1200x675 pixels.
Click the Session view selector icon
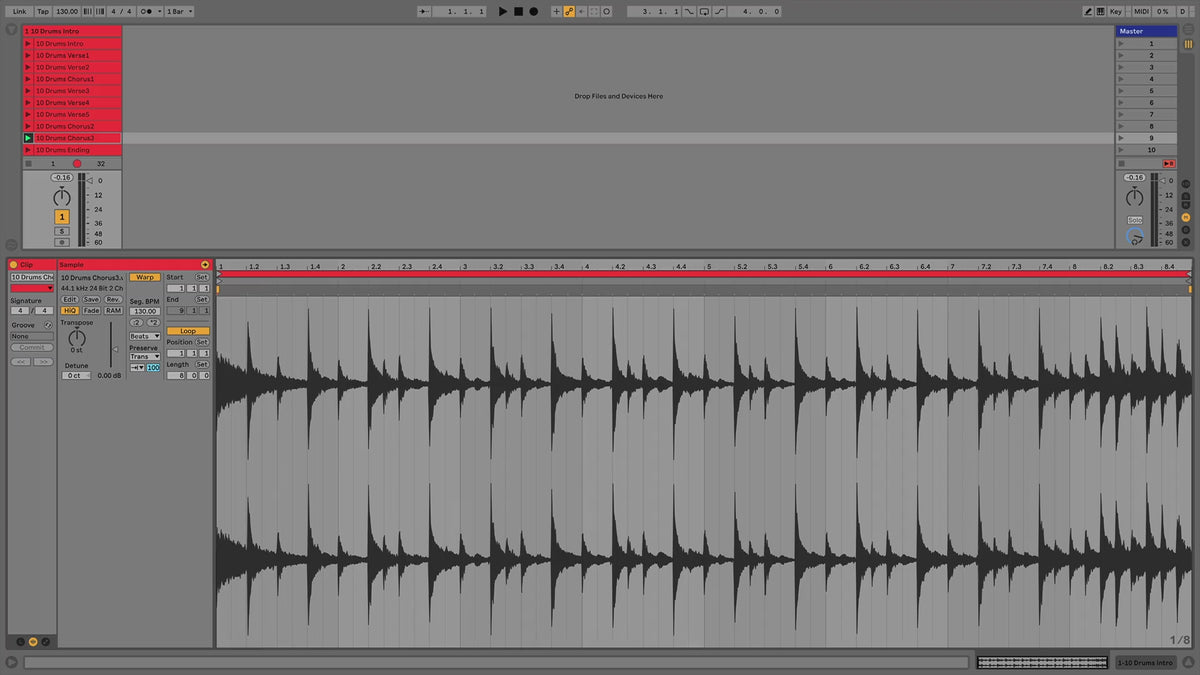click(1187, 44)
